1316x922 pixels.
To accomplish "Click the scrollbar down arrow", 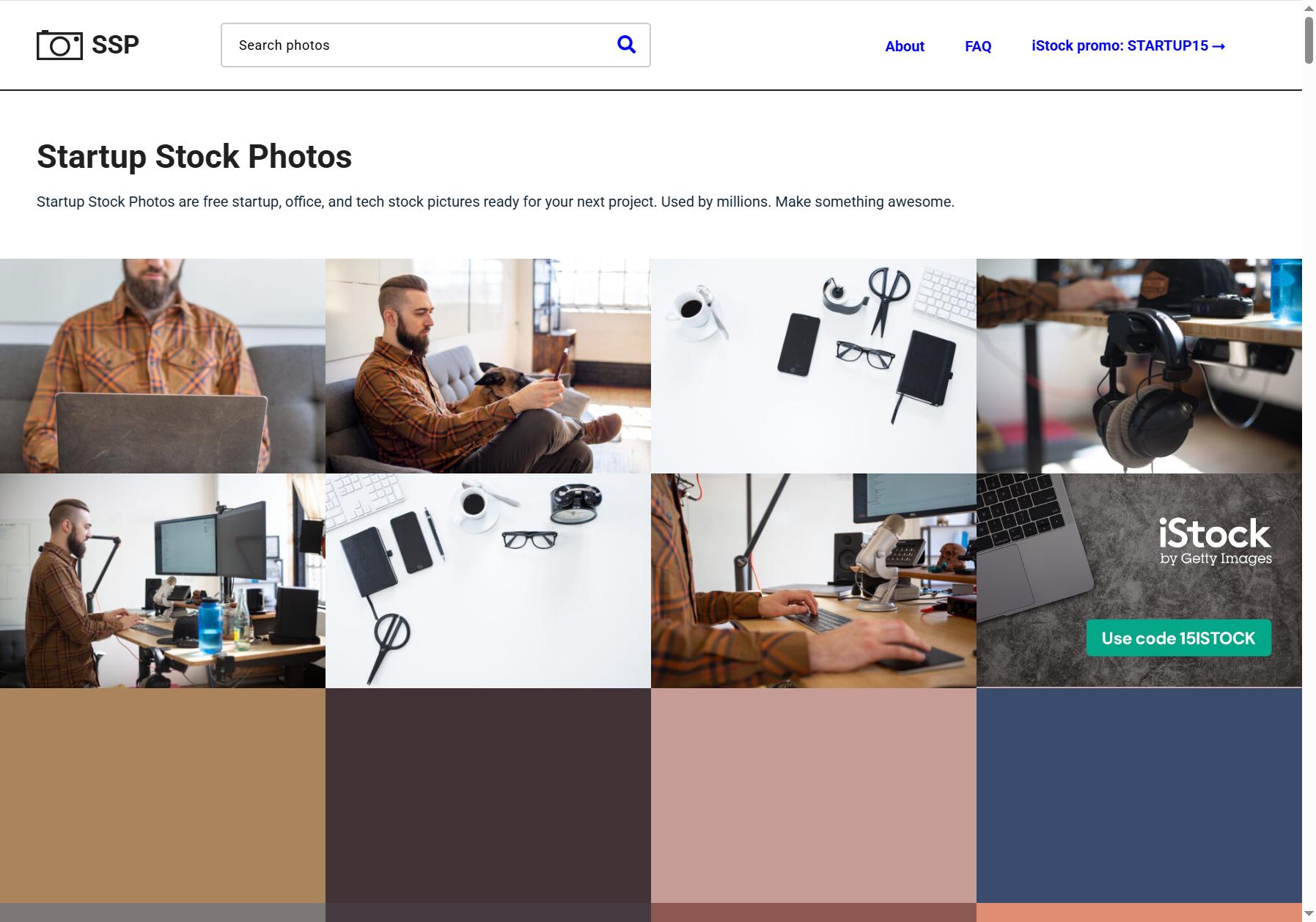I will [x=1309, y=914].
